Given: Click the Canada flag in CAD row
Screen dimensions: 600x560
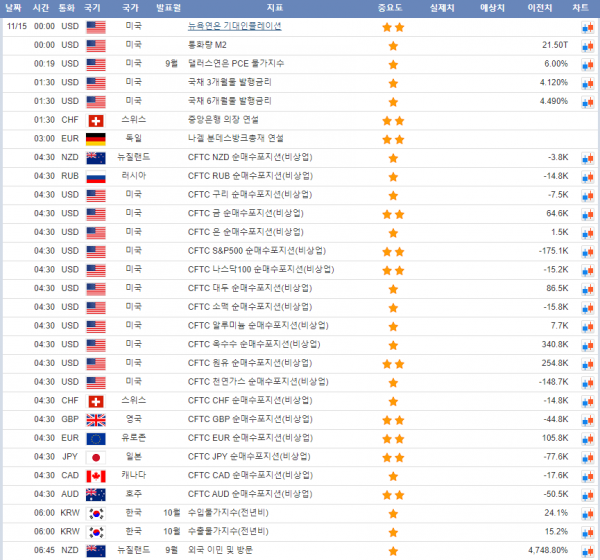Looking at the screenshot, I should click(96, 475).
